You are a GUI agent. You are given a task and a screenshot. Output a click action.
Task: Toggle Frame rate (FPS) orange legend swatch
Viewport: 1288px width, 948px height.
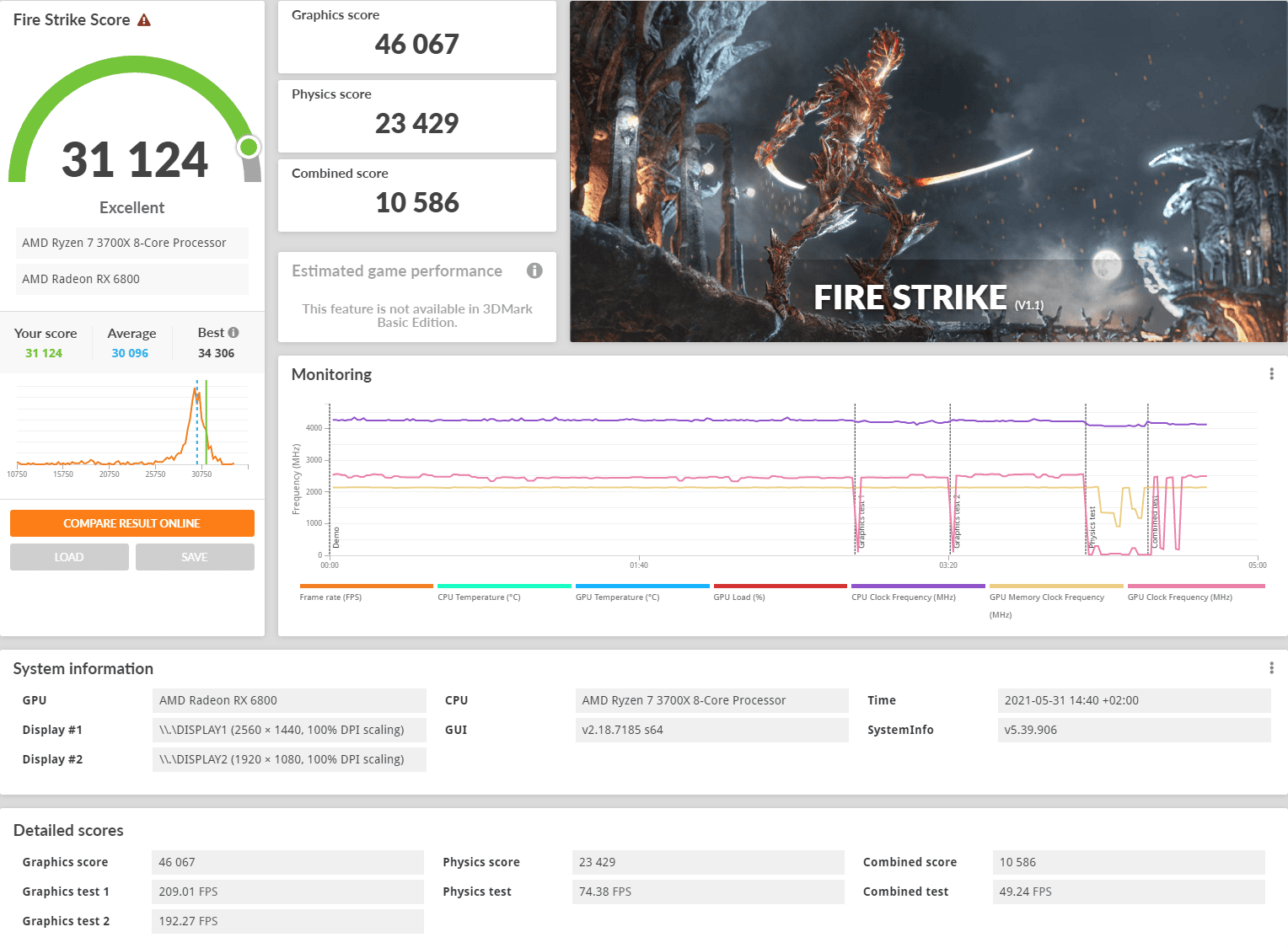pyautogui.click(x=366, y=586)
